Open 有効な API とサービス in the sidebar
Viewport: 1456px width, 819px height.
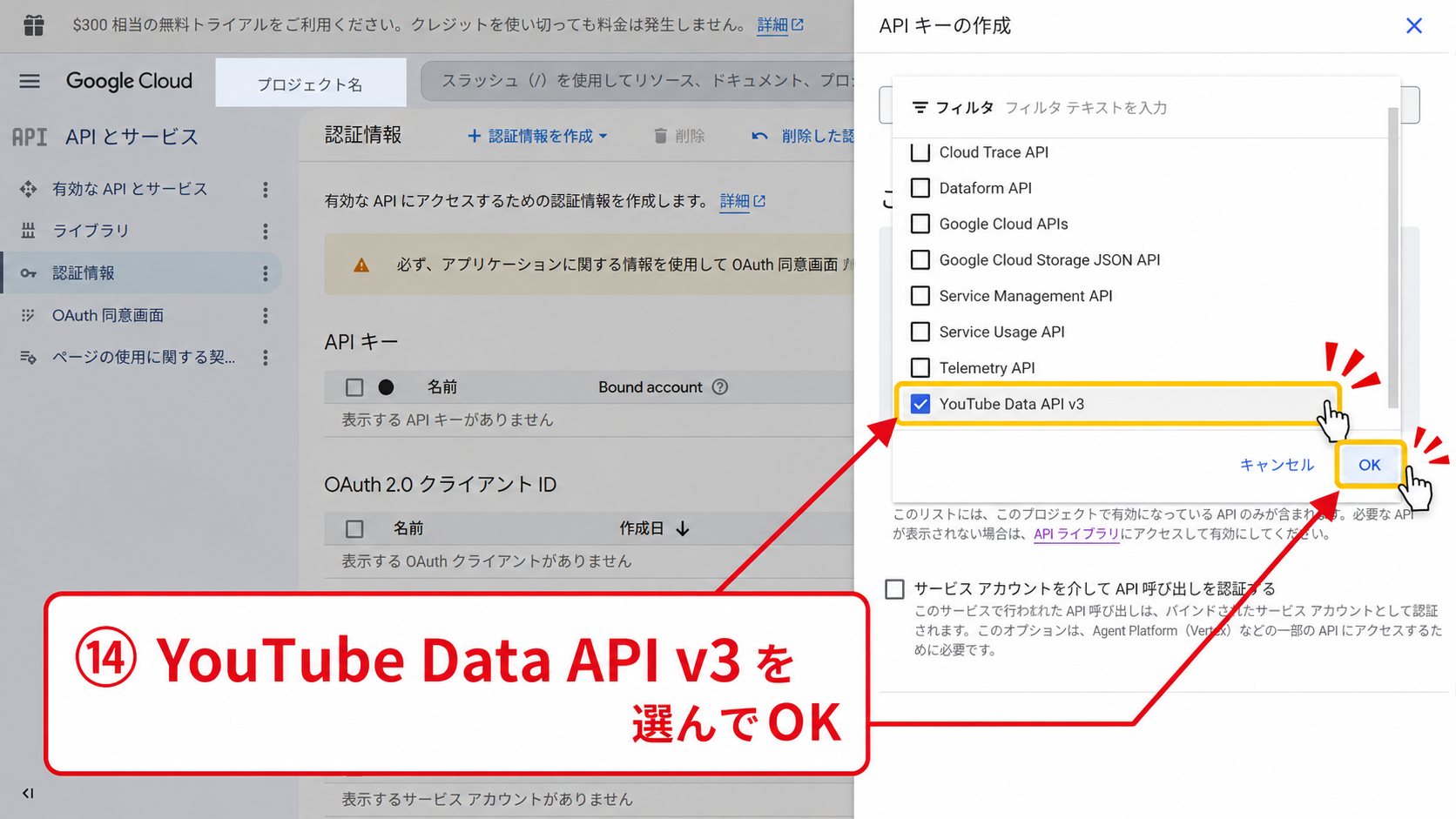130,189
